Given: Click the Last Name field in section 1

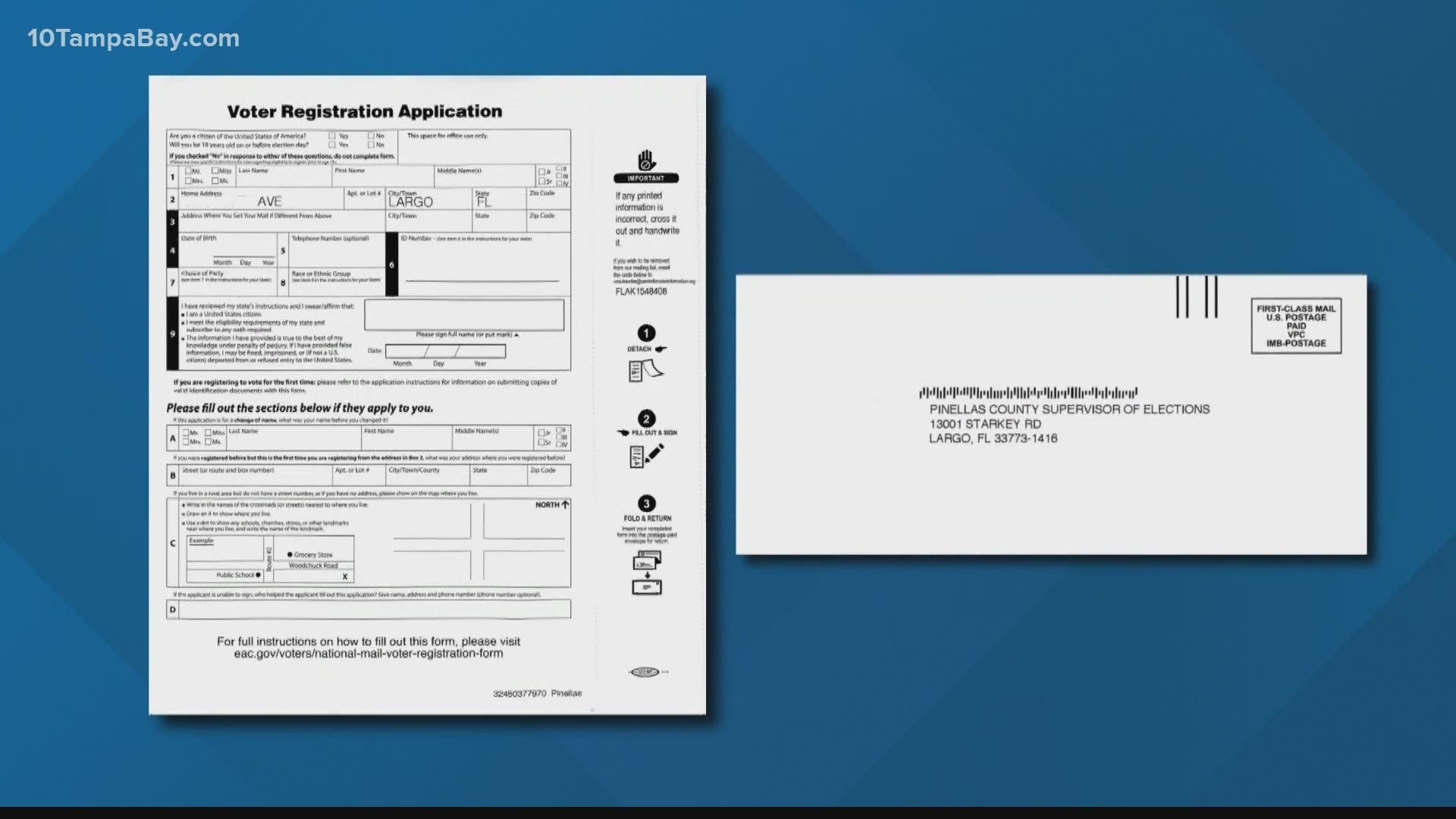Looking at the screenshot, I should [x=284, y=179].
